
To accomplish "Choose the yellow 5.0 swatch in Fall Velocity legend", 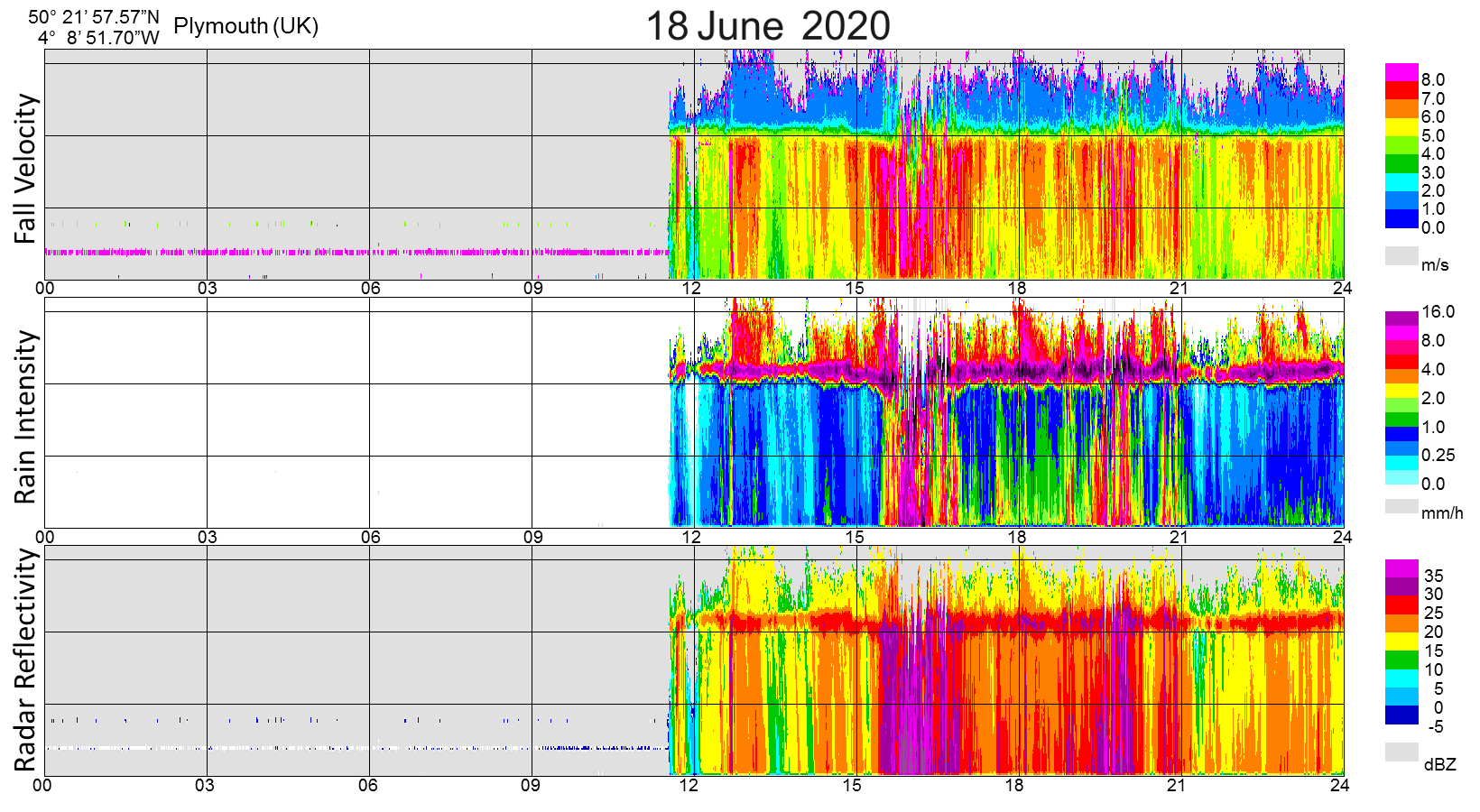I will [1401, 127].
